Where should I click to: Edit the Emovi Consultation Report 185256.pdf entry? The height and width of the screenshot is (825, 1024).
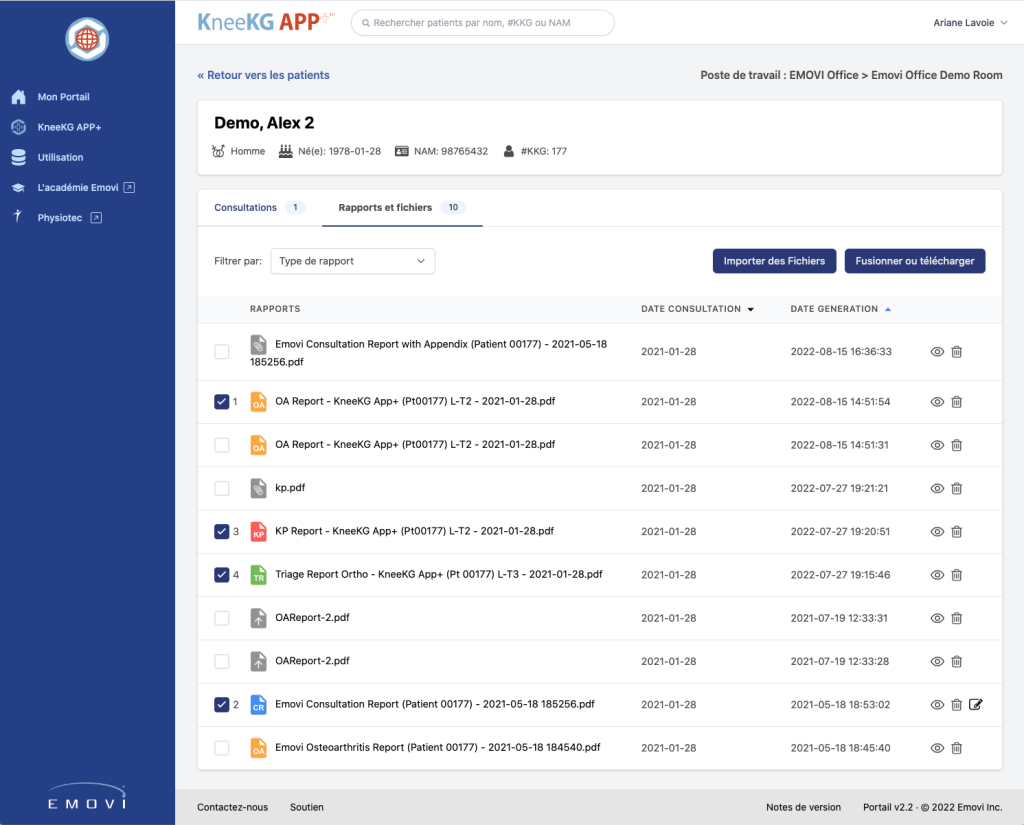tap(976, 704)
